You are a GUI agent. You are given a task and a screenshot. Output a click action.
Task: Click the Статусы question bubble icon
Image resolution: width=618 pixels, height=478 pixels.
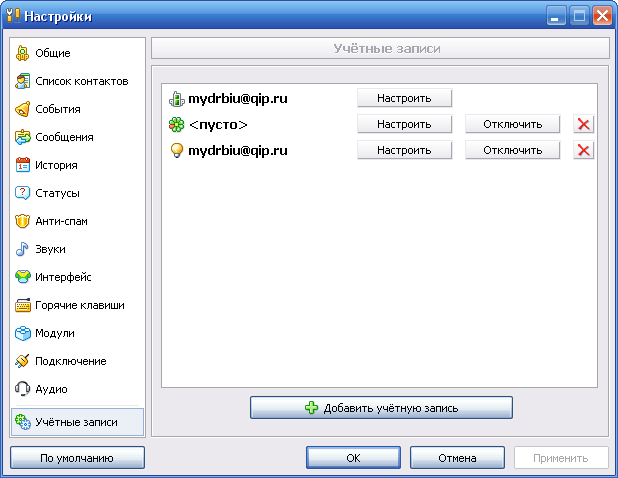click(22, 193)
